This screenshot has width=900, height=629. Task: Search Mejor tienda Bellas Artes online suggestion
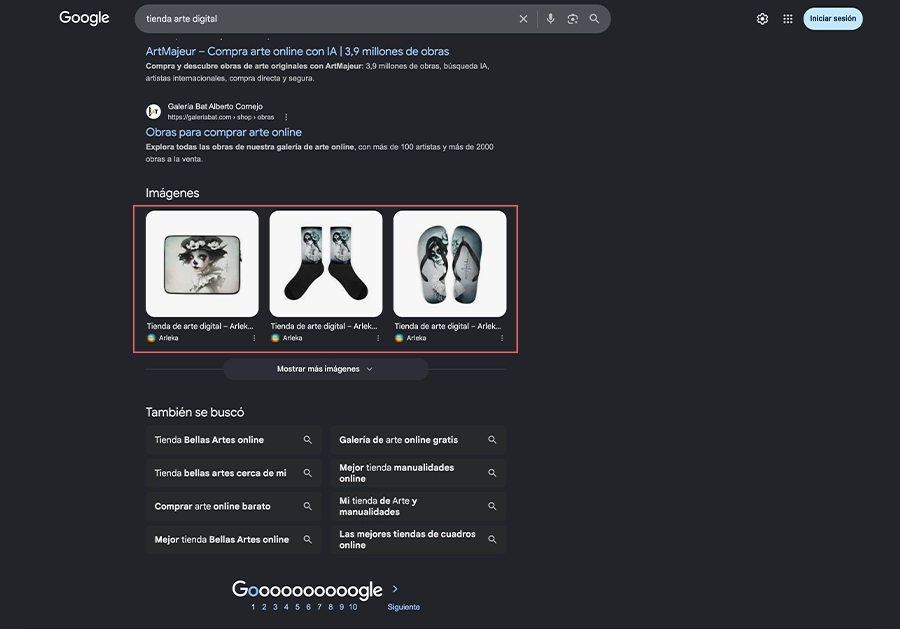coord(234,539)
